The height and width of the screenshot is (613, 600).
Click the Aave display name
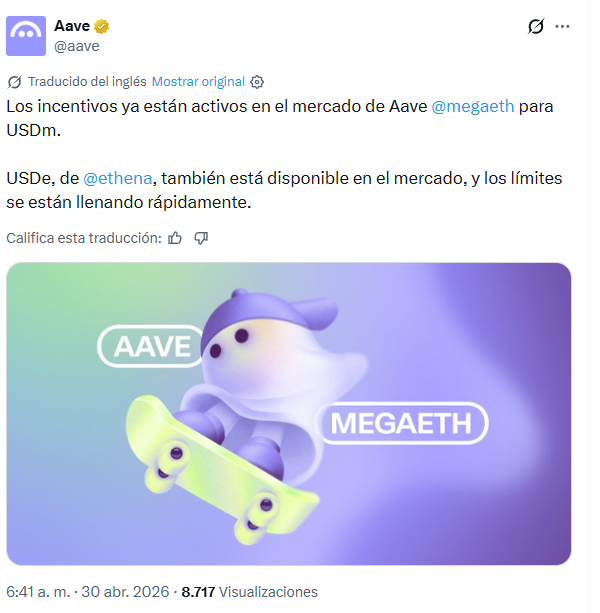pyautogui.click(x=72, y=26)
